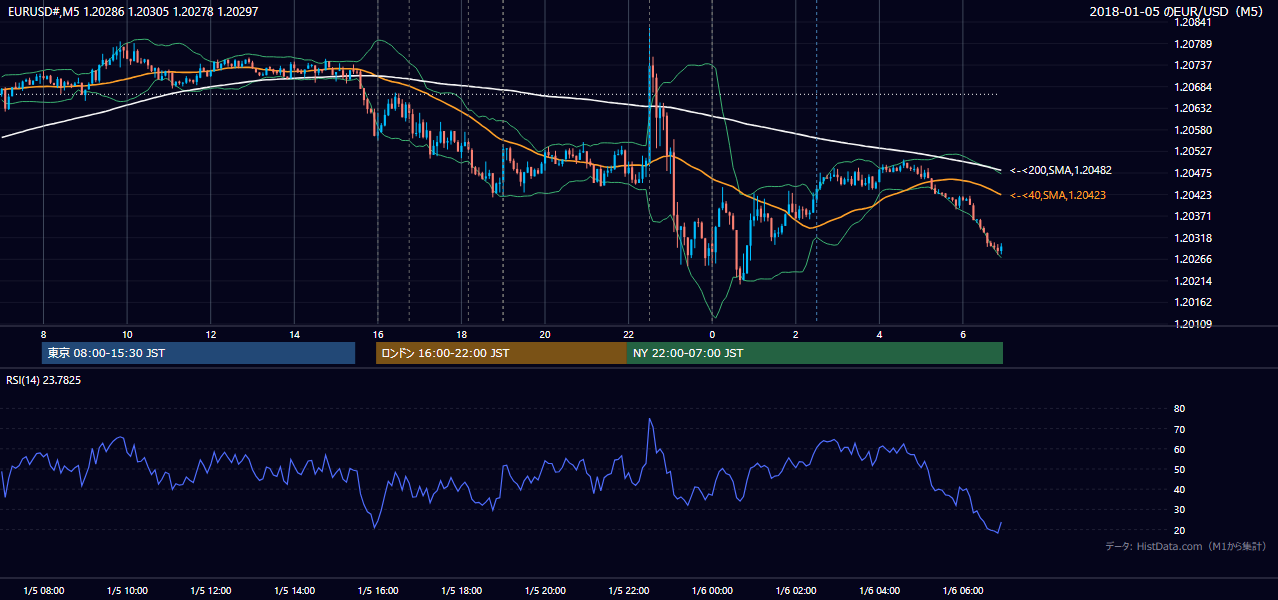The width and height of the screenshot is (1278, 600).
Task: Click price axis value 1.20632
Action: 1192,108
